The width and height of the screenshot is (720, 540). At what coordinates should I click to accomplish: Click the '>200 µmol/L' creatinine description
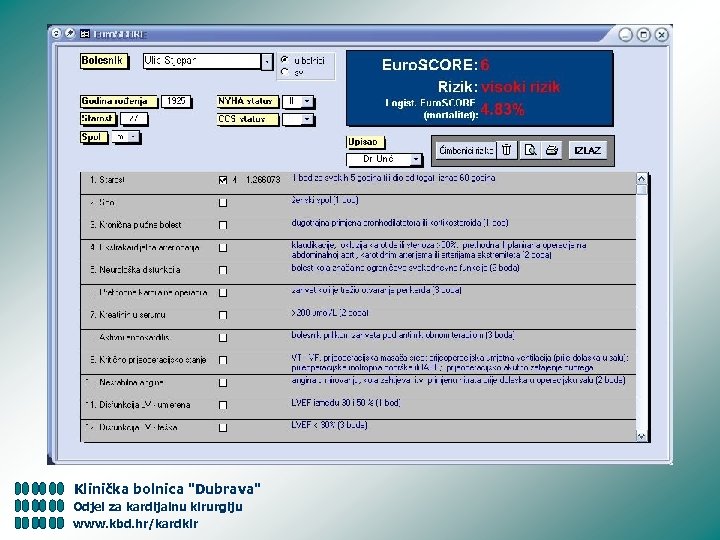click(x=330, y=313)
